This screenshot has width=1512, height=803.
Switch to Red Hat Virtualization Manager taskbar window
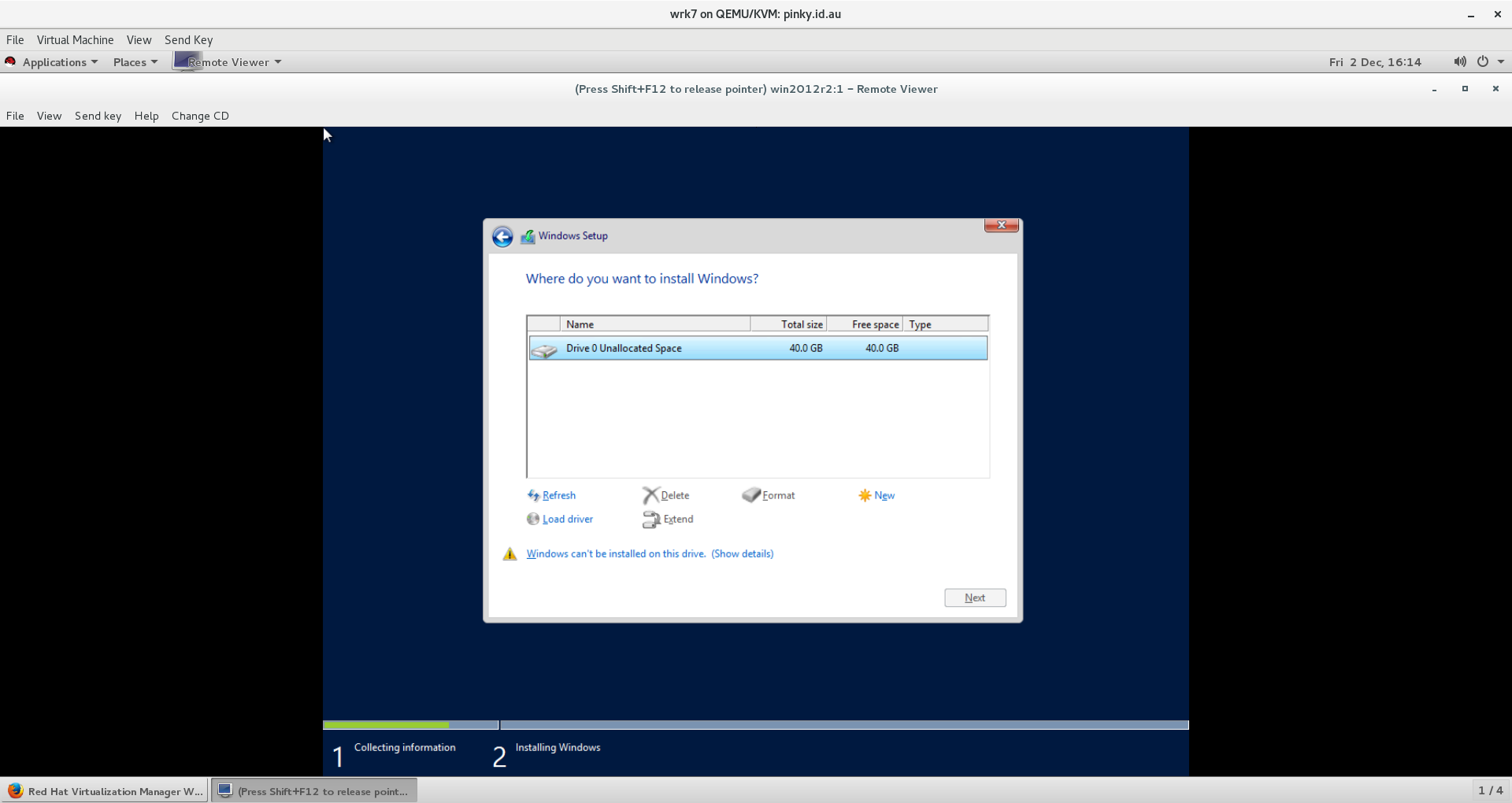[x=106, y=791]
